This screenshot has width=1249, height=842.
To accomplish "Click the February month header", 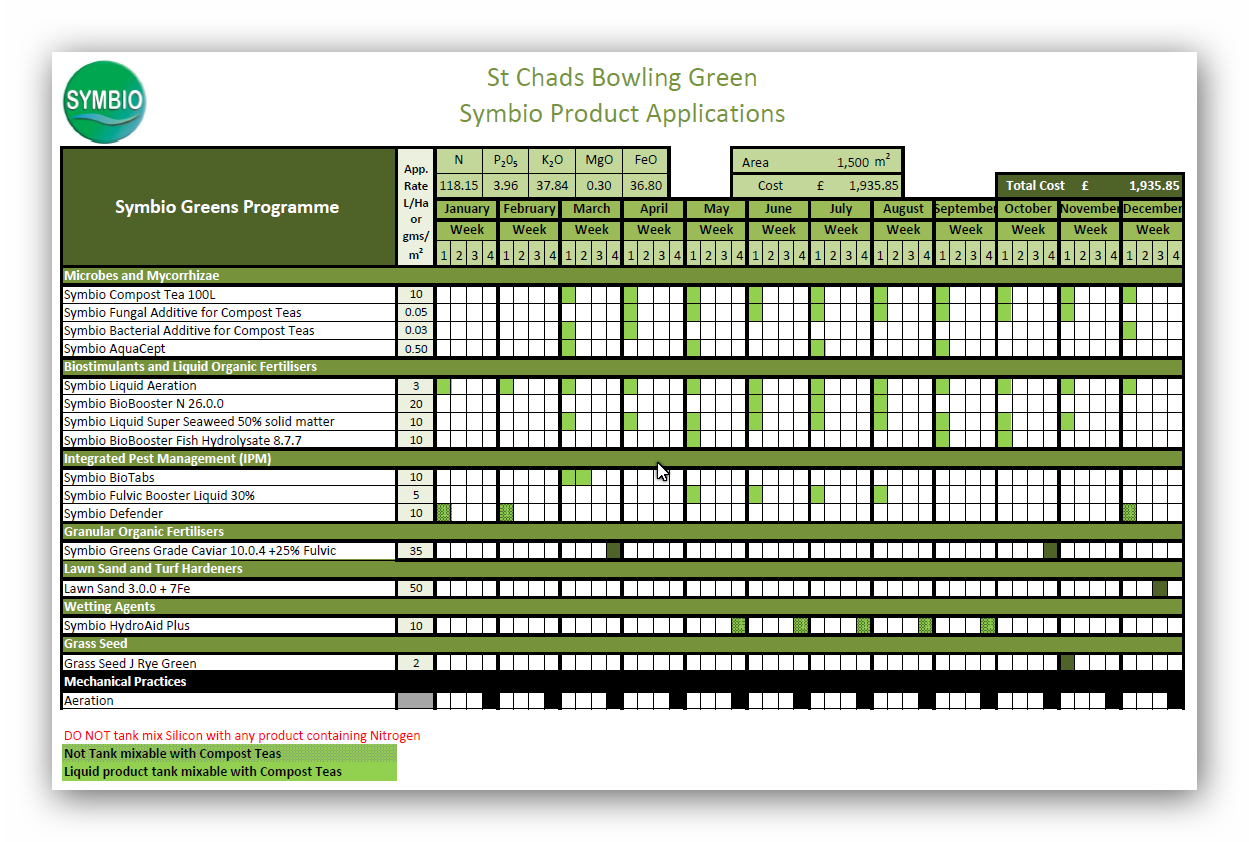I will pos(529,209).
